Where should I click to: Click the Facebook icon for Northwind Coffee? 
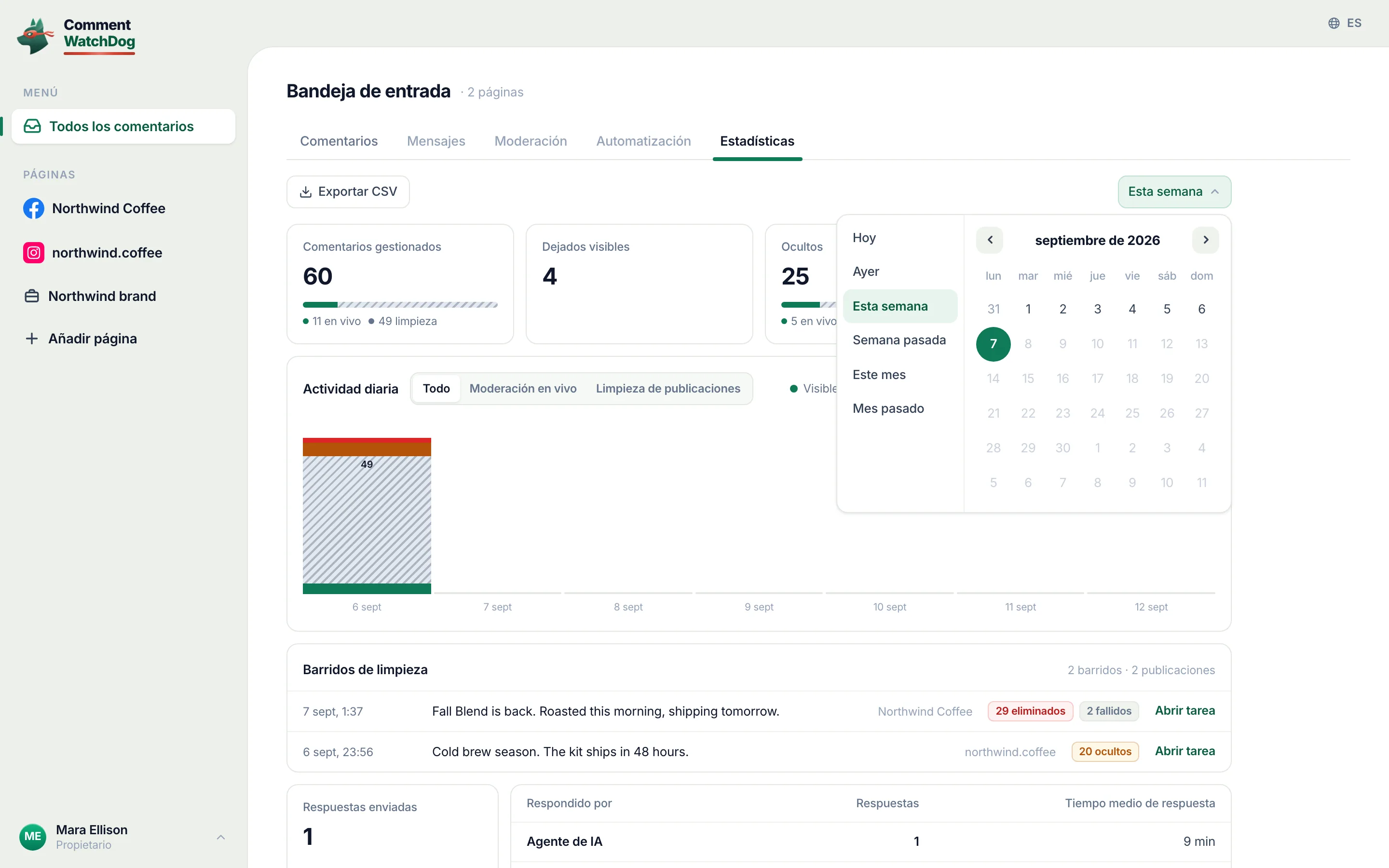[x=33, y=208]
